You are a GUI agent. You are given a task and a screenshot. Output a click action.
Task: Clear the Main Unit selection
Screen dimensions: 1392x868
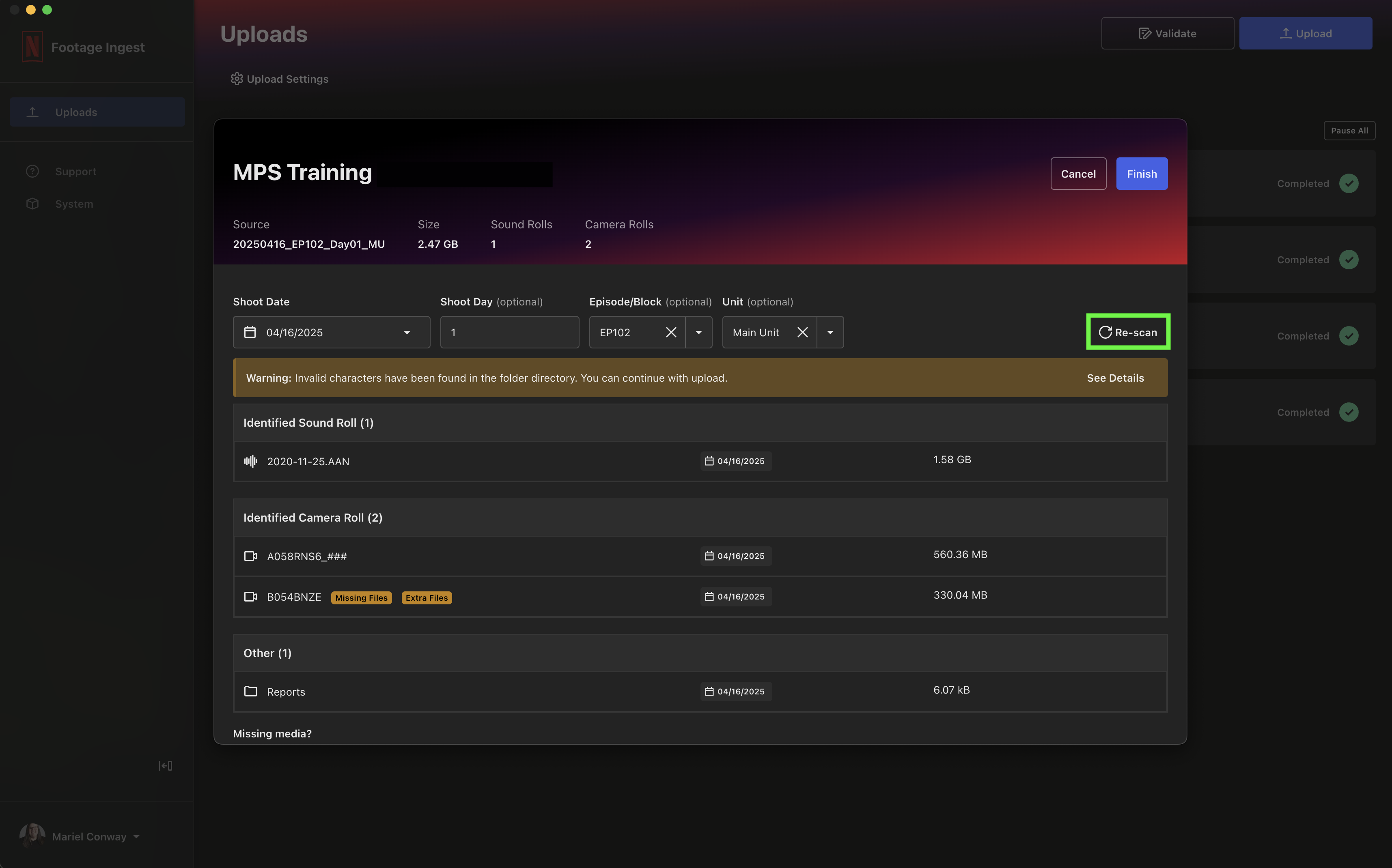[x=802, y=332]
